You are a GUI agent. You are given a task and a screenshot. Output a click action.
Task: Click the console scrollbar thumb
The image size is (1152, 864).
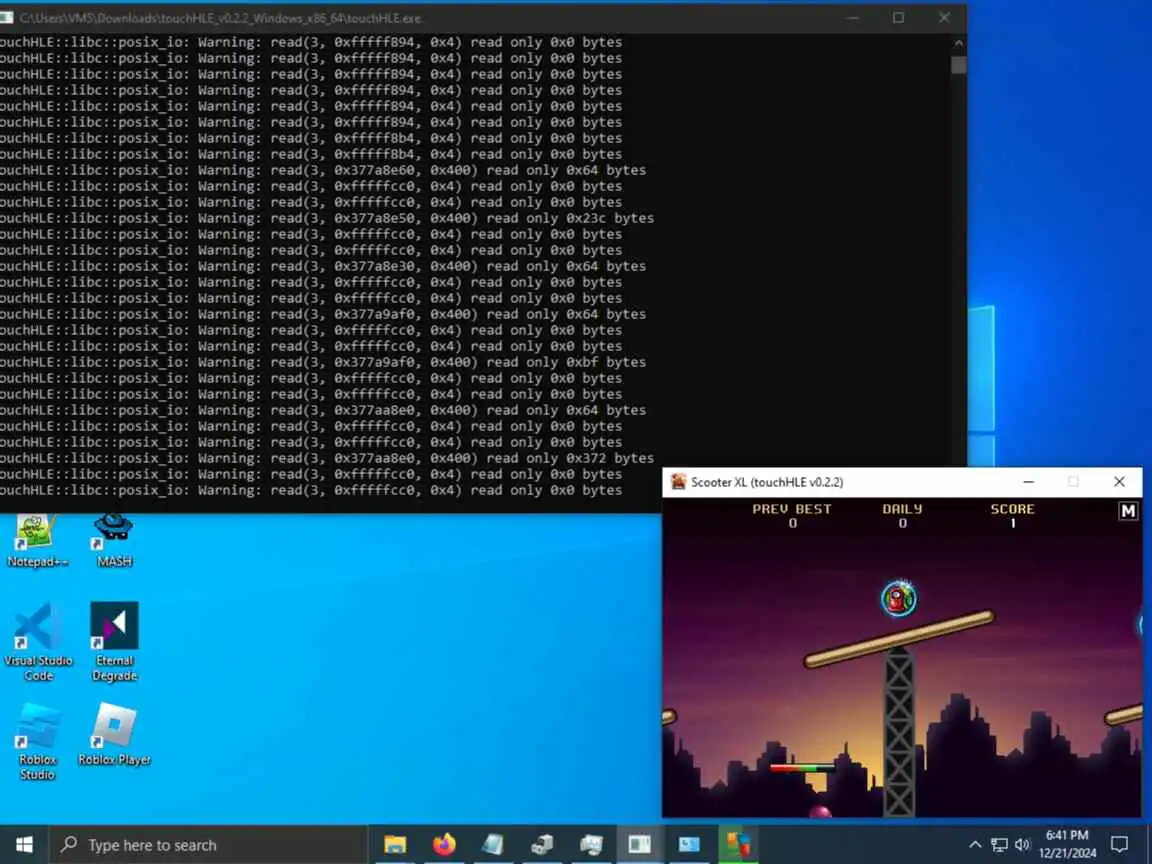[958, 65]
